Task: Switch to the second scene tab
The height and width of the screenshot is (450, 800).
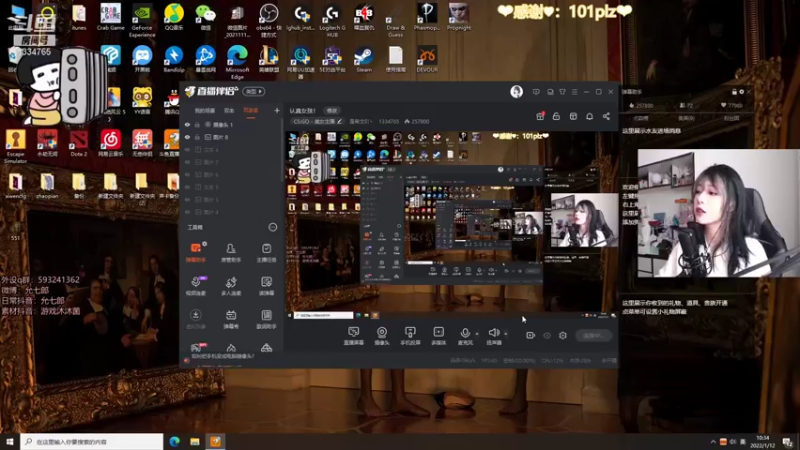Action: point(229,111)
